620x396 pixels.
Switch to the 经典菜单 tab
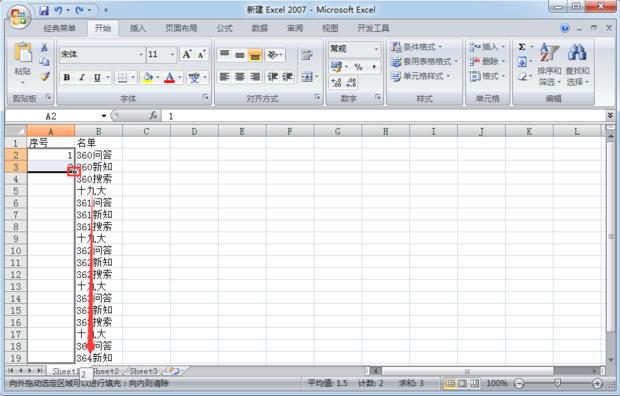[59, 28]
